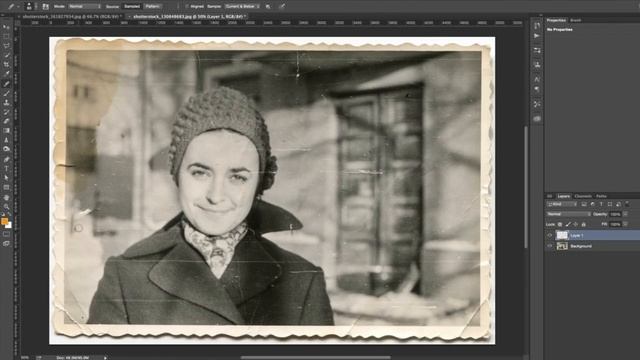This screenshot has width=640, height=360.
Task: Change the screen mode
Action: 6,244
